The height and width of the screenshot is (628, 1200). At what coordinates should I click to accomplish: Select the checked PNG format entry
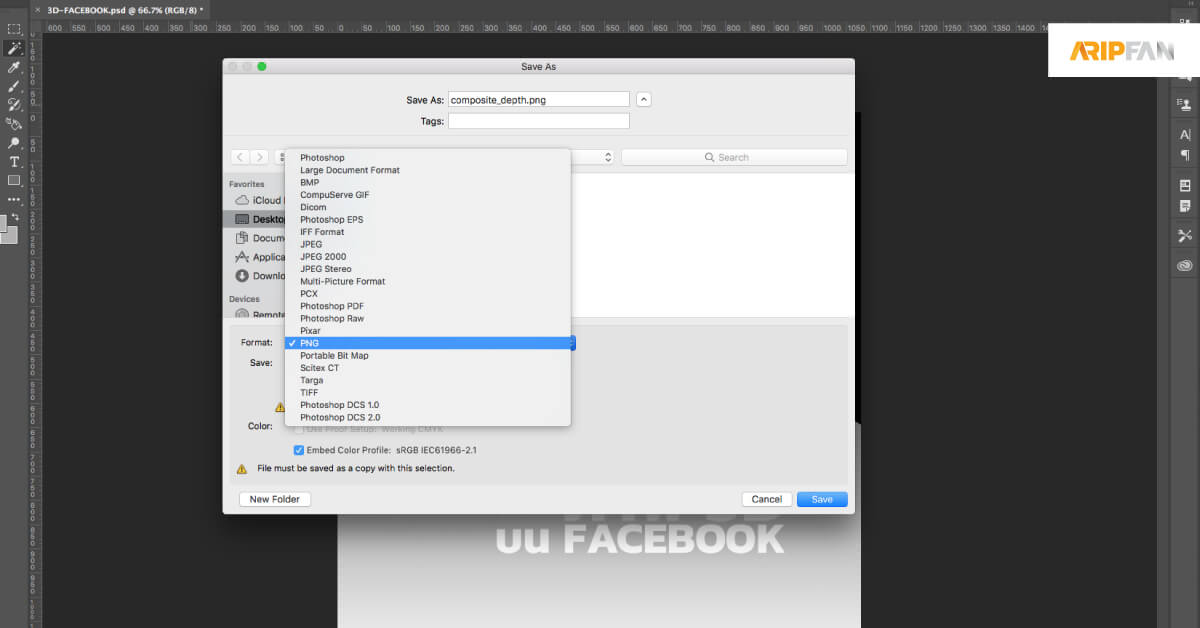[427, 343]
